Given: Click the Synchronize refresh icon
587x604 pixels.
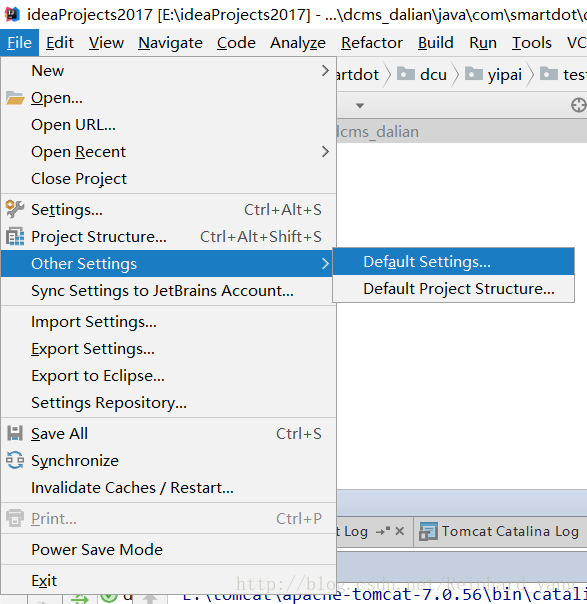Looking at the screenshot, I should [x=15, y=460].
